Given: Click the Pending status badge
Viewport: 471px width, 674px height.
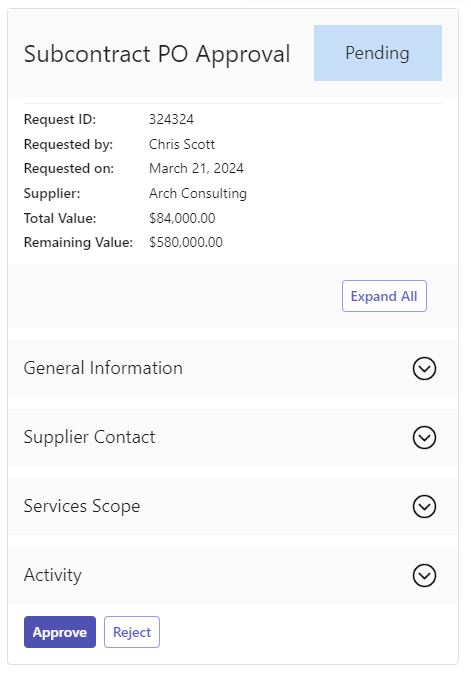Looking at the screenshot, I should 378,53.
